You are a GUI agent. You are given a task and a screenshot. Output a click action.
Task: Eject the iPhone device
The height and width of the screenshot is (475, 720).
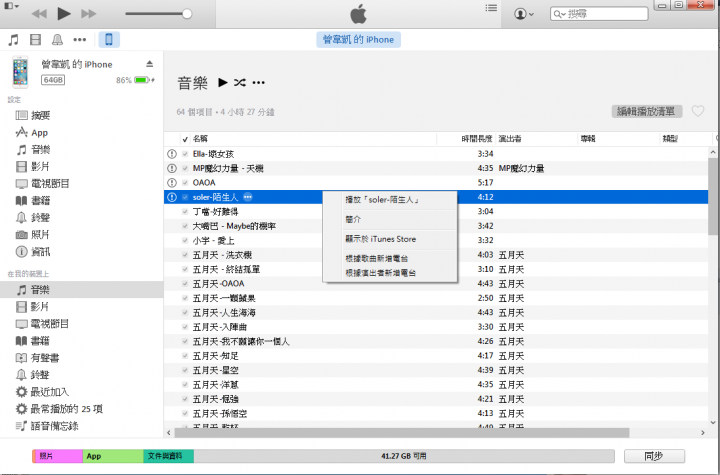click(150, 64)
